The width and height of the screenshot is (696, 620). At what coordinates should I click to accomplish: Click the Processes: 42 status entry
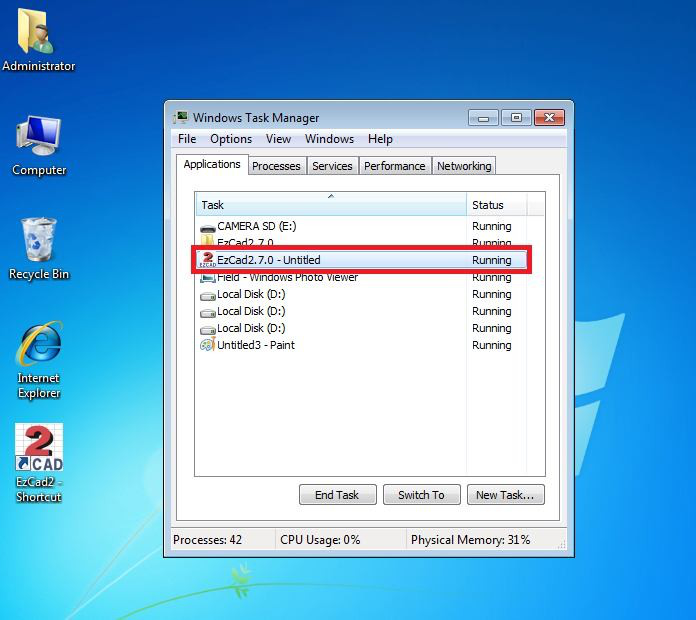click(207, 540)
